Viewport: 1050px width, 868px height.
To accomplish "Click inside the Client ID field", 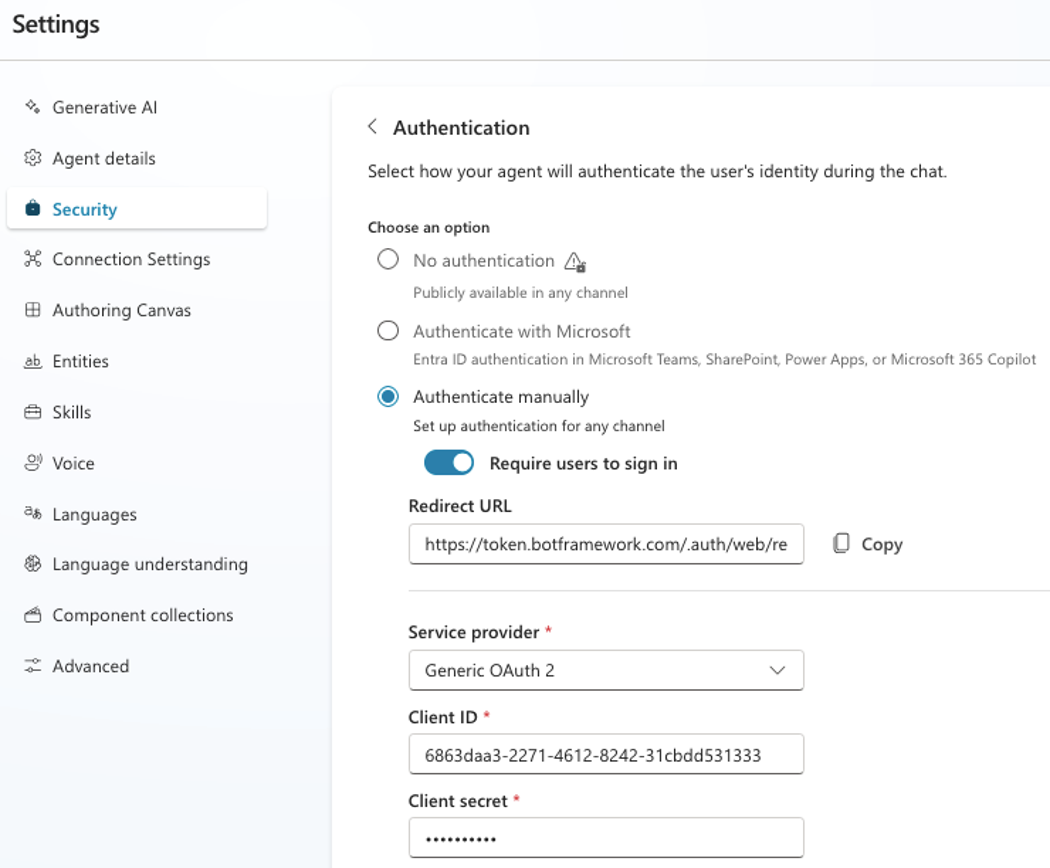I will coord(606,754).
